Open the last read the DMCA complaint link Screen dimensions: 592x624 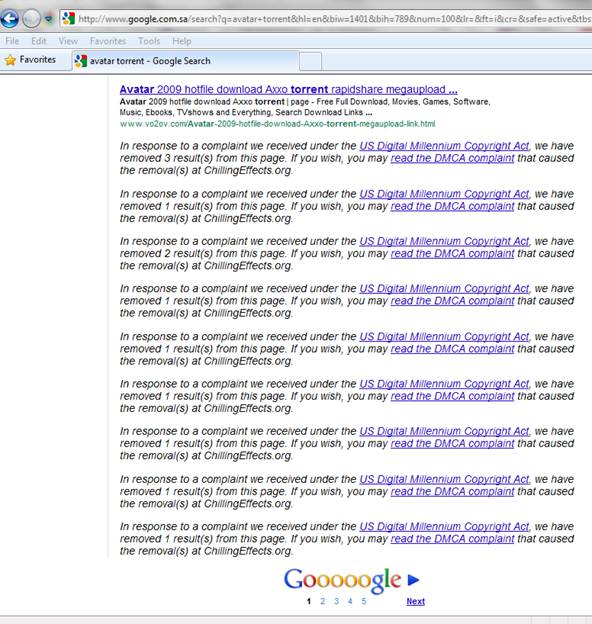coord(452,539)
